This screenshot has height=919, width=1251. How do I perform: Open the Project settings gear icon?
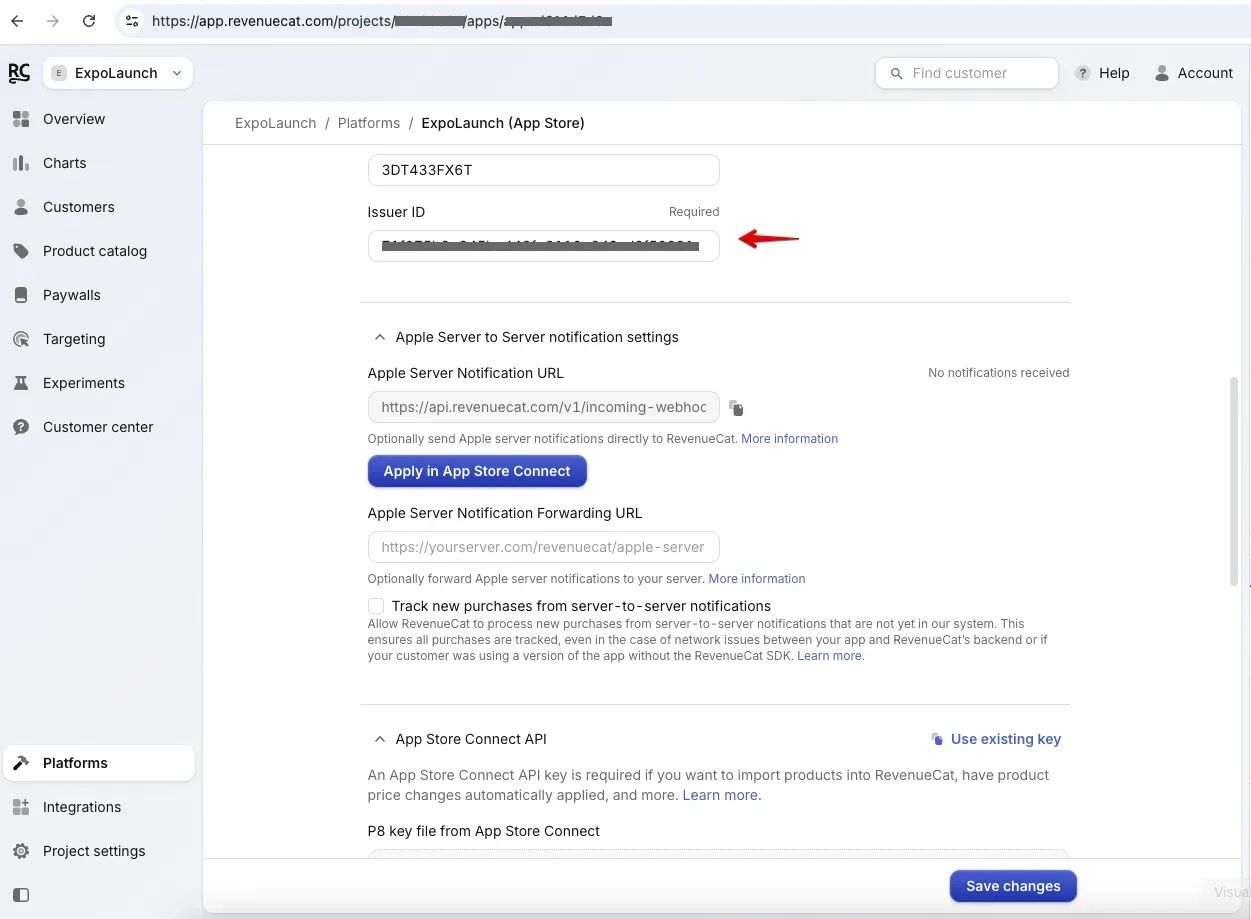click(x=21, y=851)
